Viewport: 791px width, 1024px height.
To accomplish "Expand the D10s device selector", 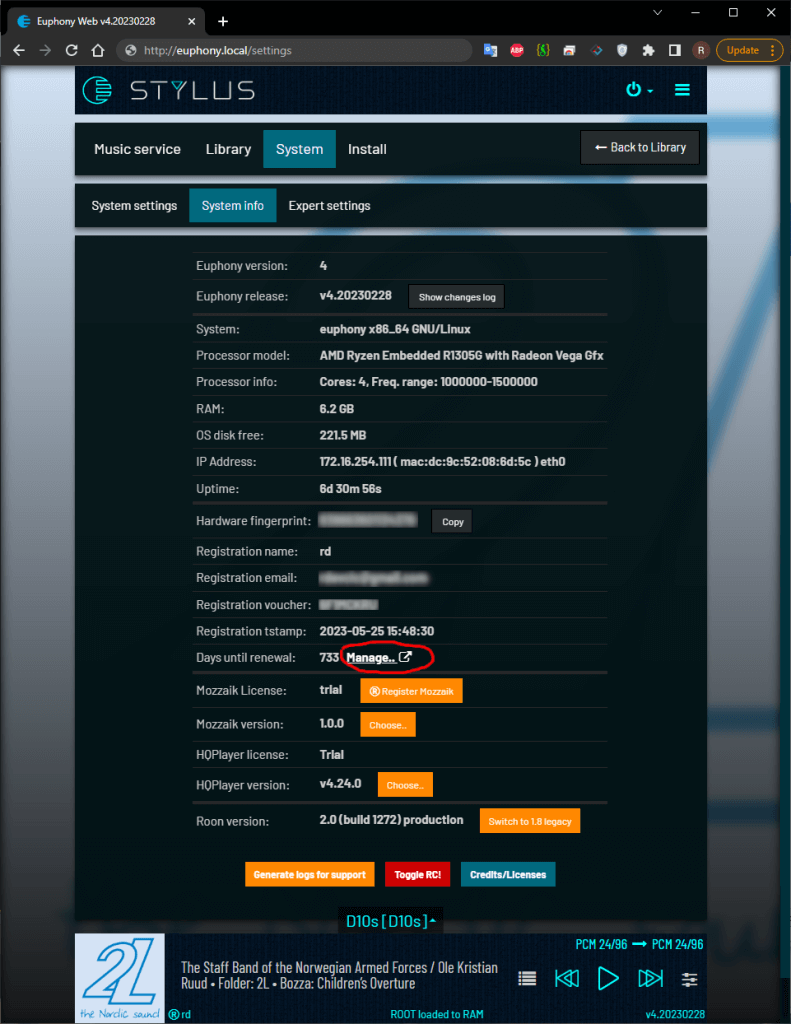I will [390, 921].
